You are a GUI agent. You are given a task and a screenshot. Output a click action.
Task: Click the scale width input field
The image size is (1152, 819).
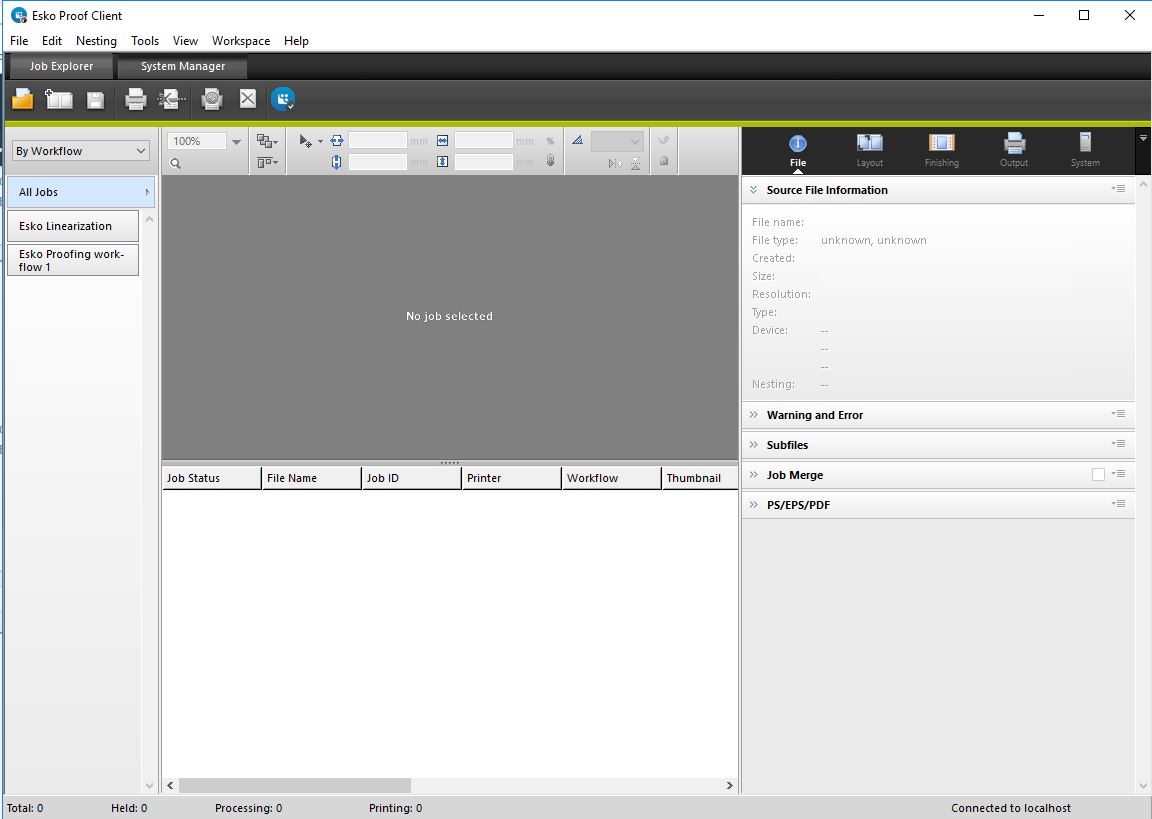coord(483,140)
